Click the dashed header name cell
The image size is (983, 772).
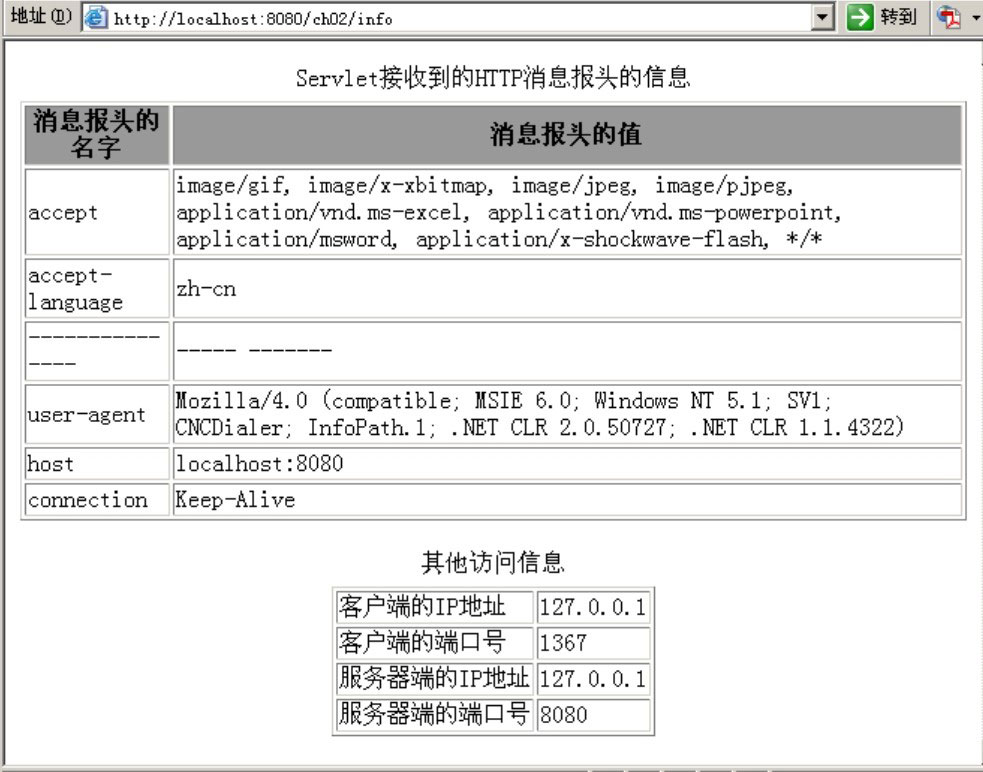pyautogui.click(x=97, y=351)
